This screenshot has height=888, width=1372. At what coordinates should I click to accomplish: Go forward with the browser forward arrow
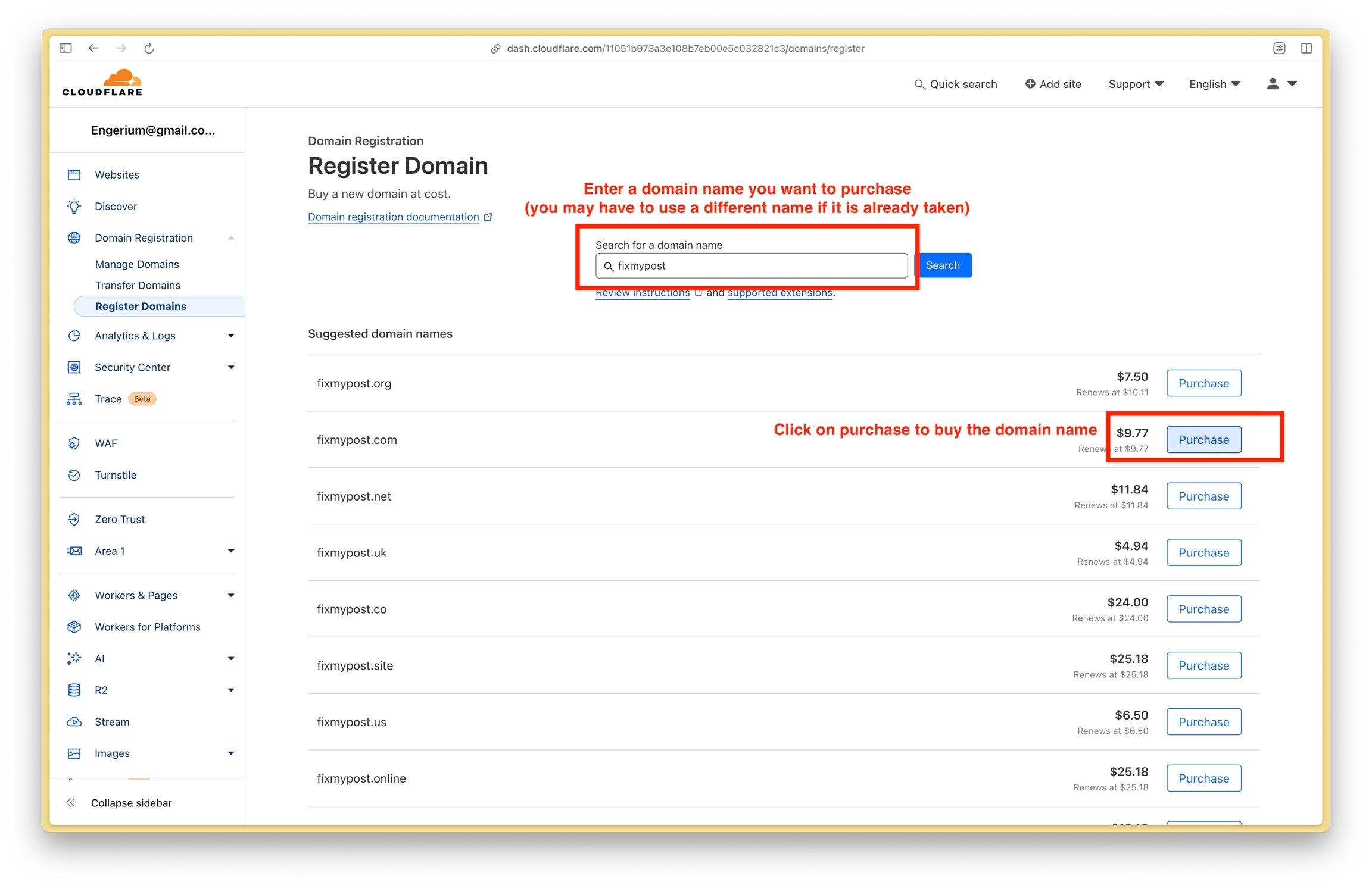(121, 48)
